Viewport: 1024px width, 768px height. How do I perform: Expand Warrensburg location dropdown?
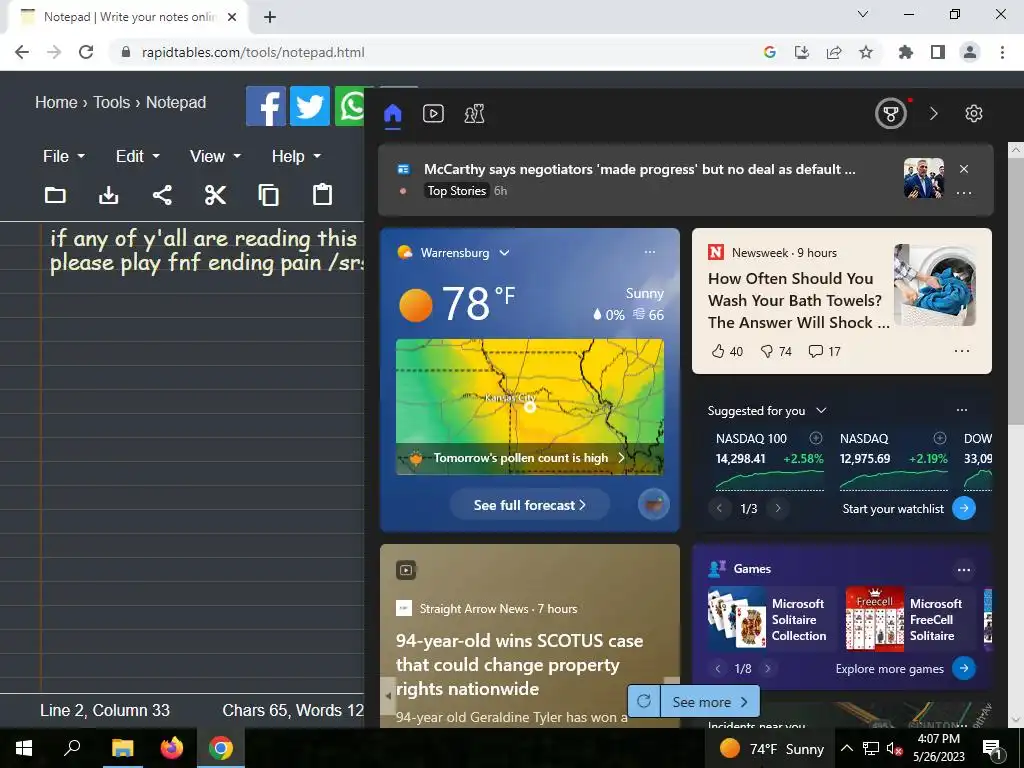504,253
